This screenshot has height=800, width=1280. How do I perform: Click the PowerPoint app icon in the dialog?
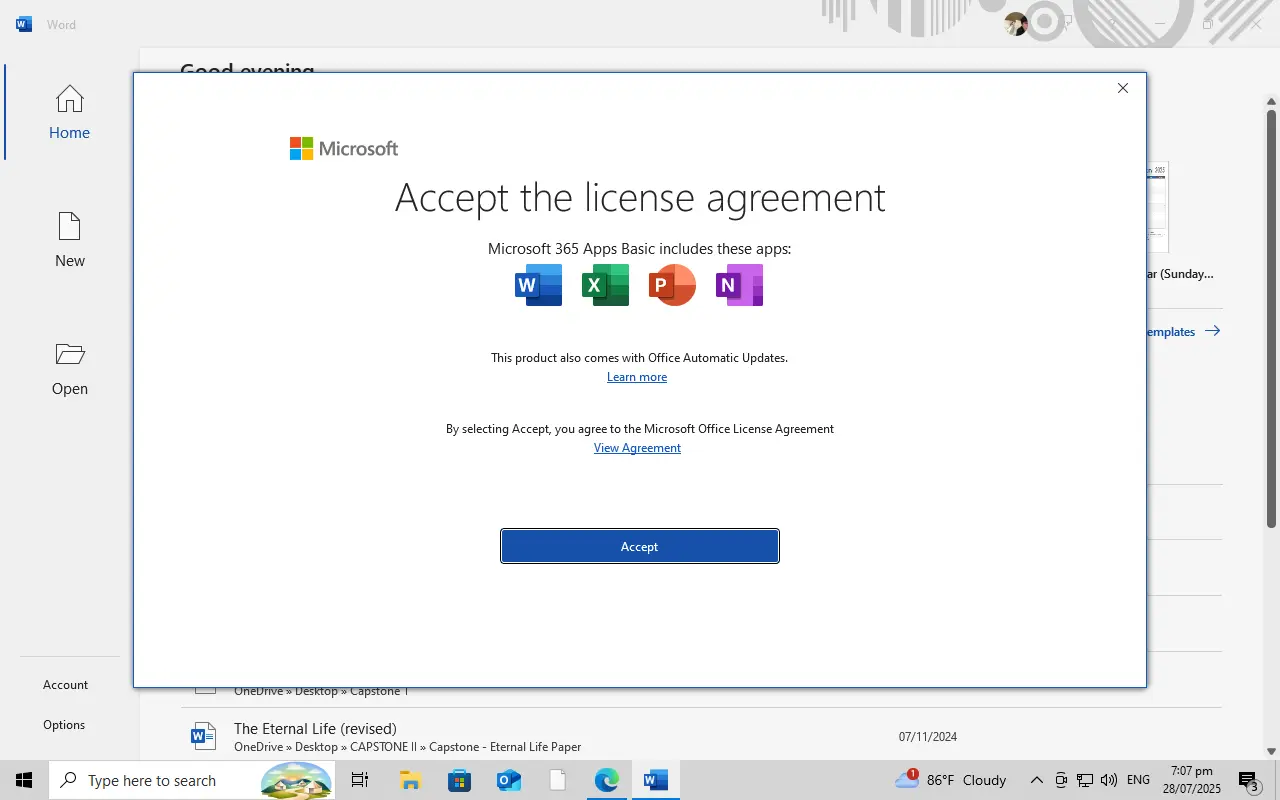tap(672, 286)
